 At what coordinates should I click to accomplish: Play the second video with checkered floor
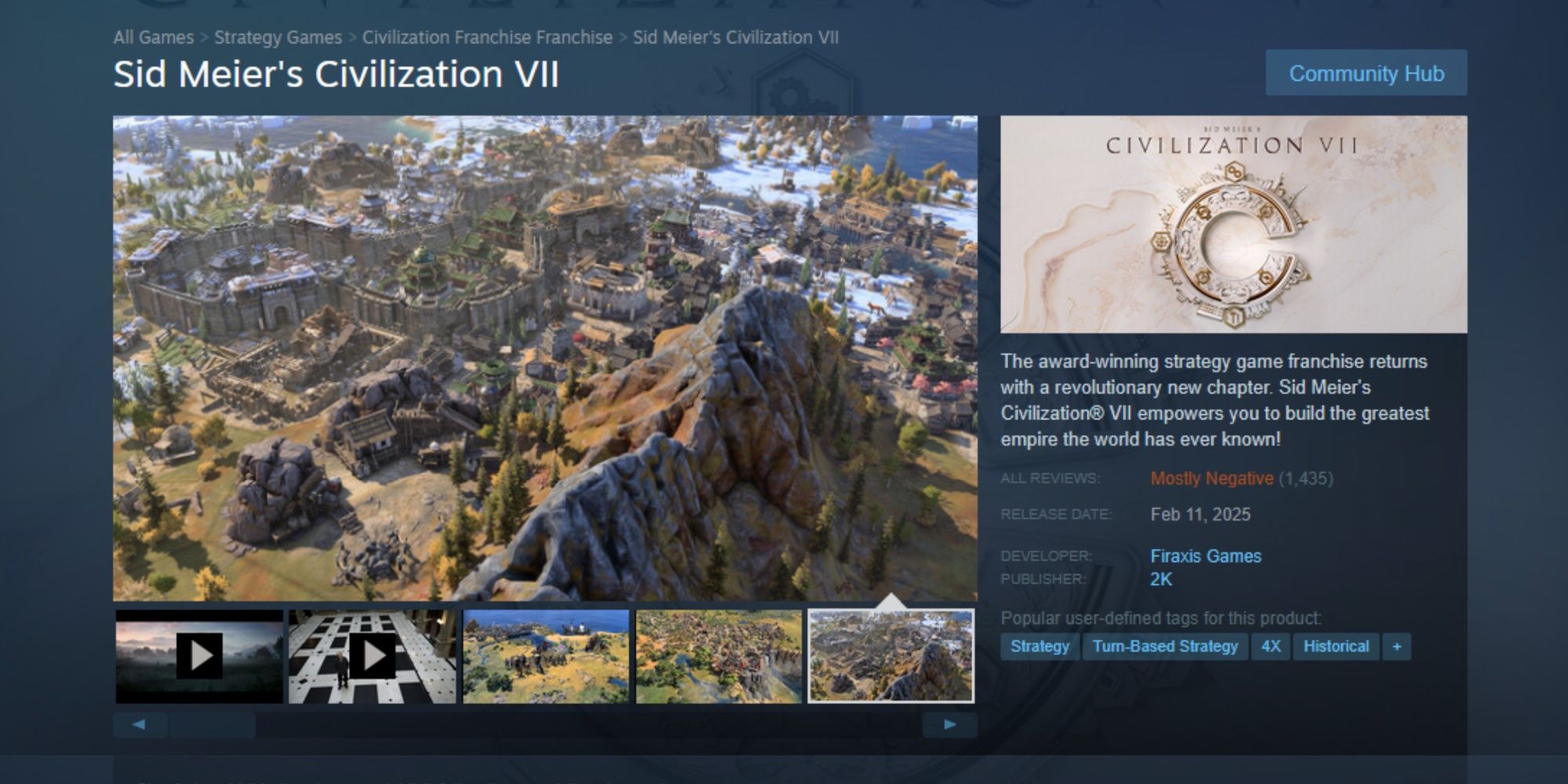coord(372,655)
